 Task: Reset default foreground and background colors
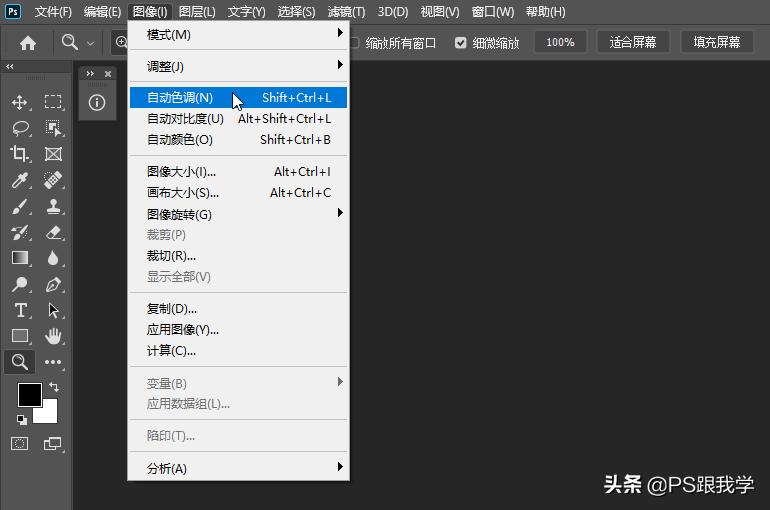(22, 420)
